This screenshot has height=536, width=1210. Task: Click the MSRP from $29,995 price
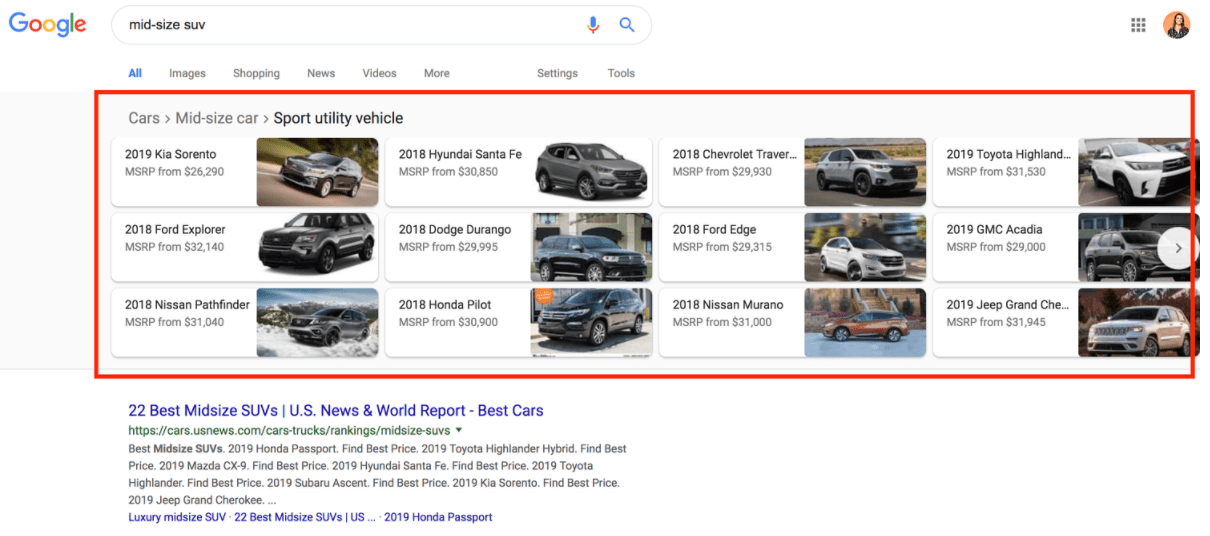click(448, 247)
